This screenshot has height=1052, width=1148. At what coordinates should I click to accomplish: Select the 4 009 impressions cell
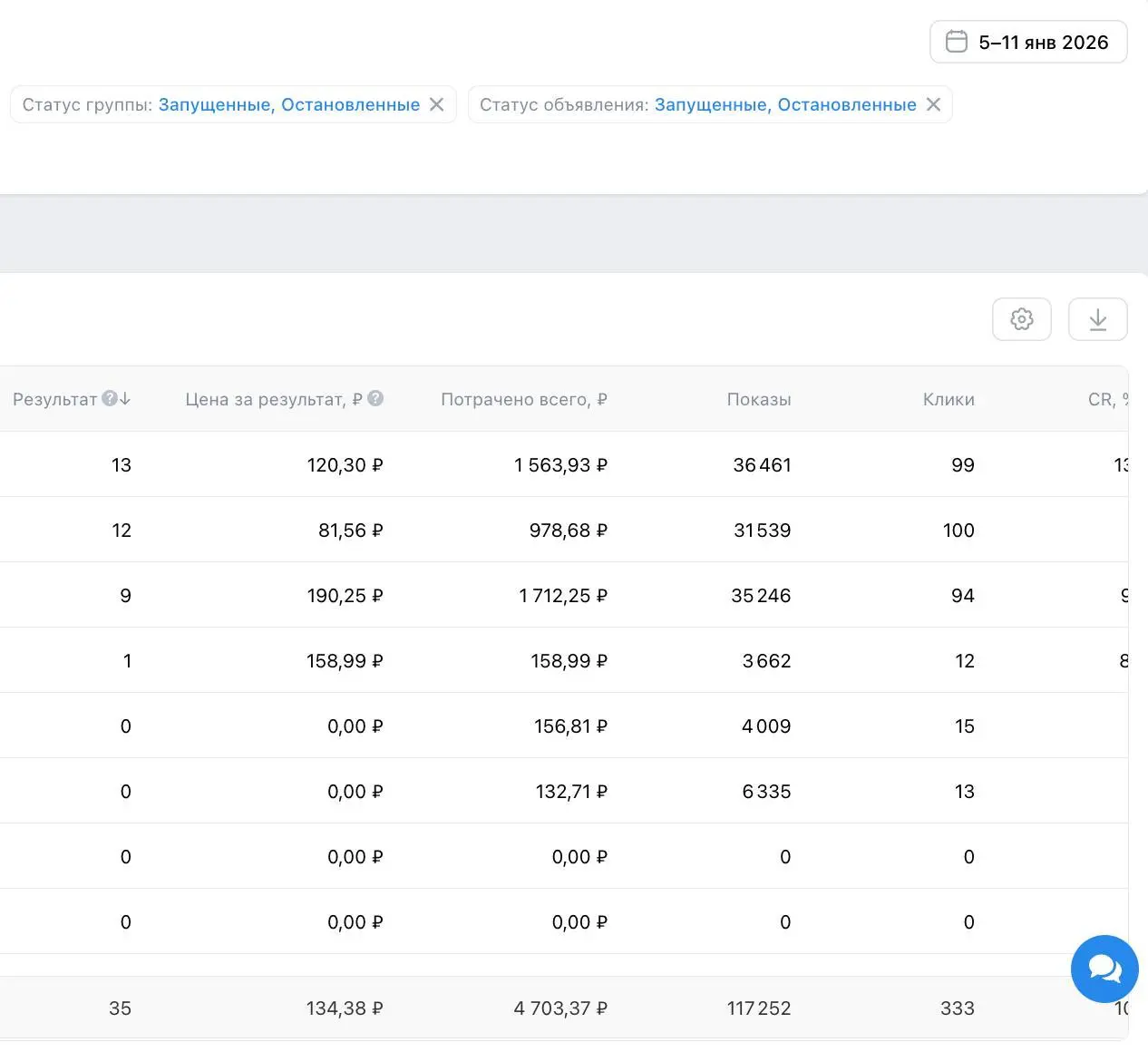(x=766, y=726)
